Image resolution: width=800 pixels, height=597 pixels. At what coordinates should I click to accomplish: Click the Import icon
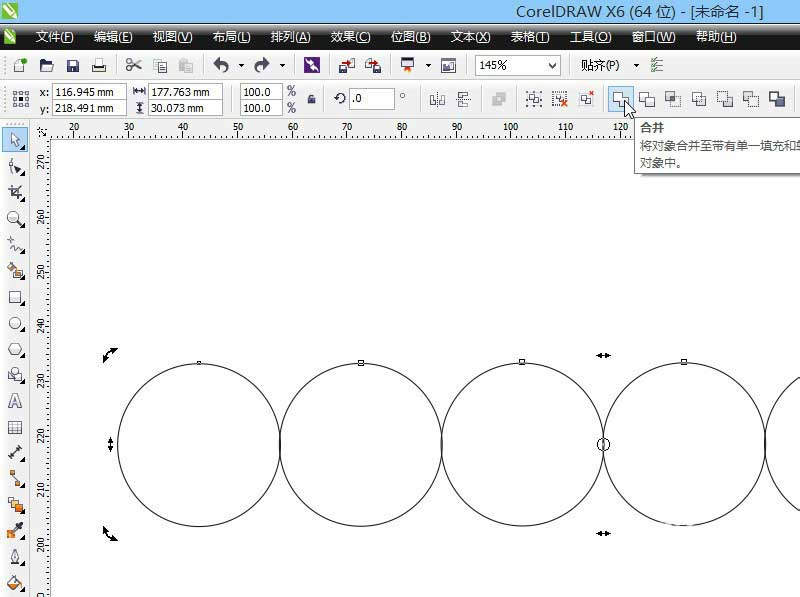pos(347,65)
